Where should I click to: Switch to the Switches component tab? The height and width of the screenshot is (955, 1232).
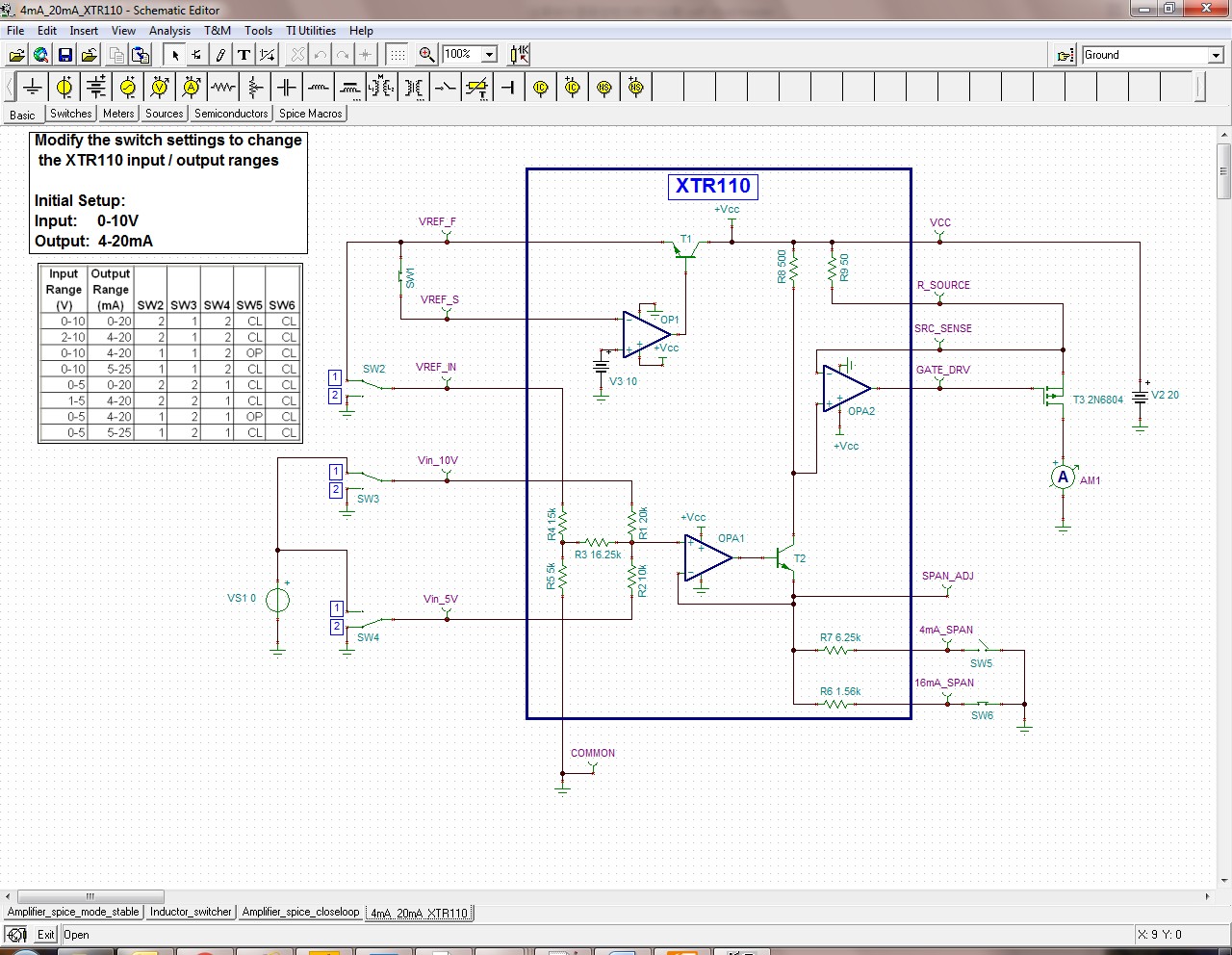(x=71, y=114)
